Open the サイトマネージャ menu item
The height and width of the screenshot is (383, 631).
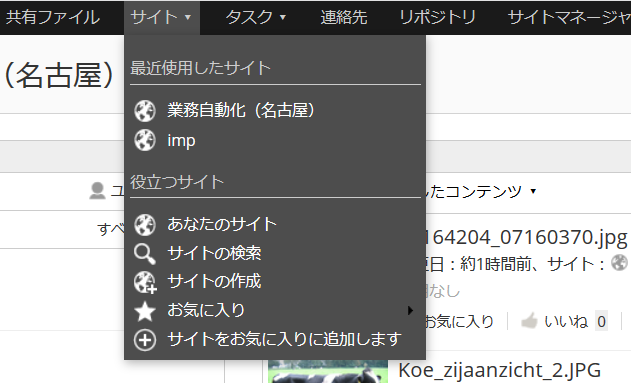coord(569,17)
